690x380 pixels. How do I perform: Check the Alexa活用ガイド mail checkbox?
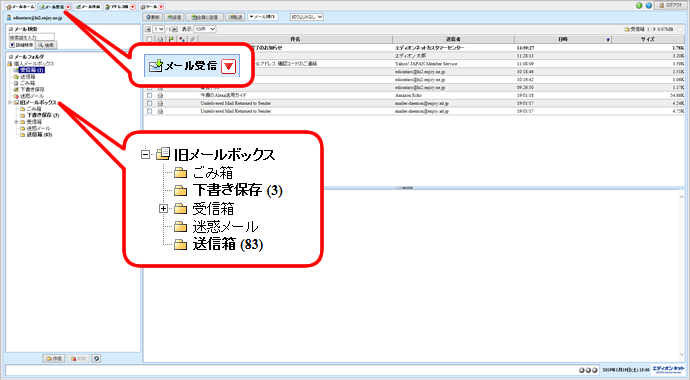(x=150, y=95)
